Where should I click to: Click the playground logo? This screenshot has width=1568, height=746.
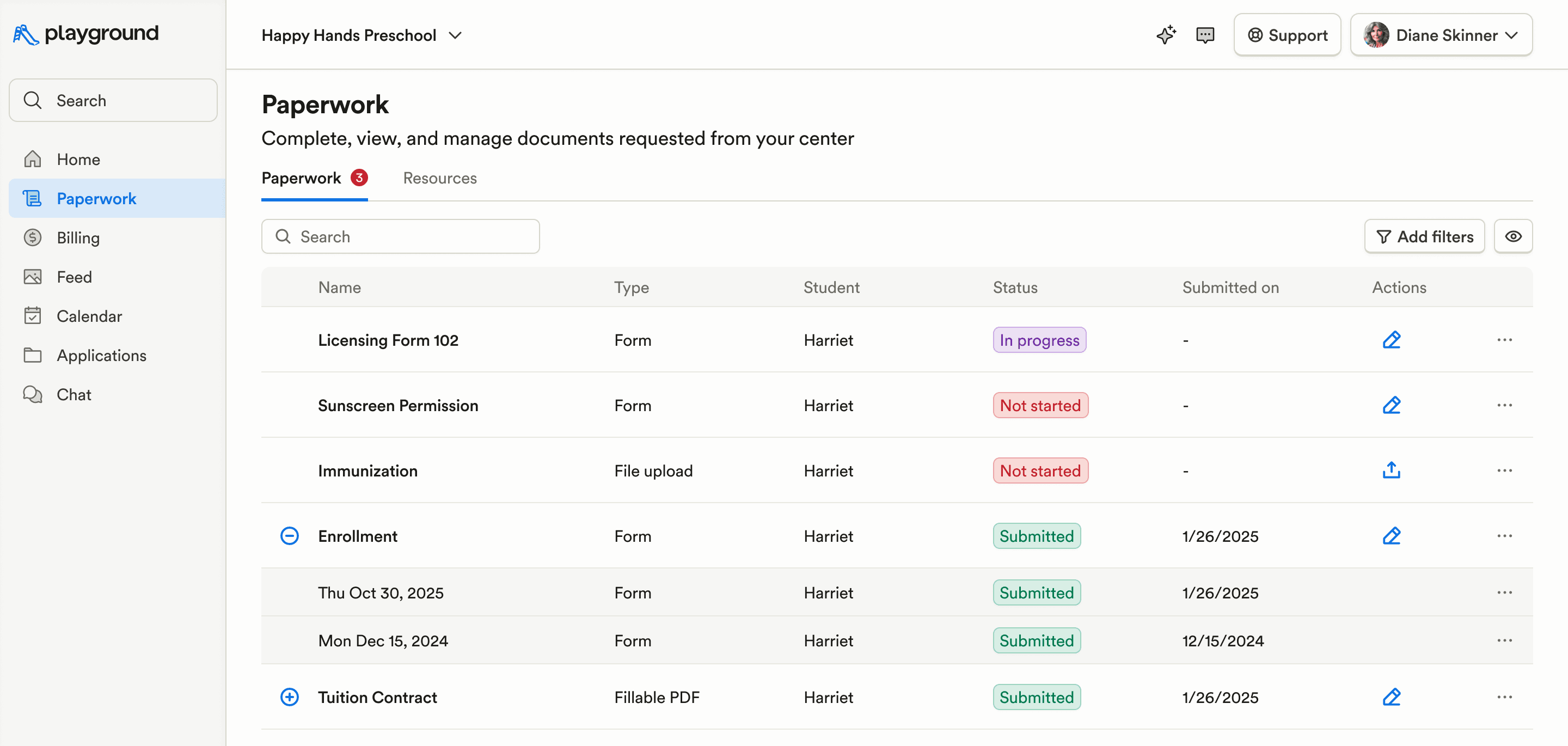coord(86,34)
